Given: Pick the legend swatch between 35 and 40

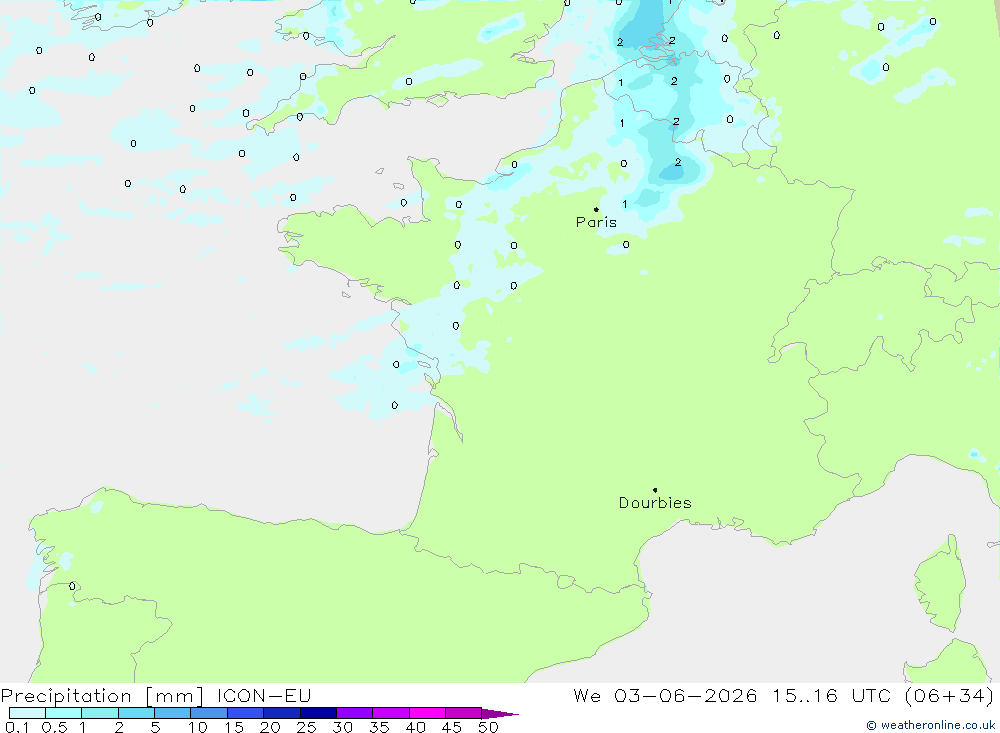Looking at the screenshot, I should (x=390, y=713).
